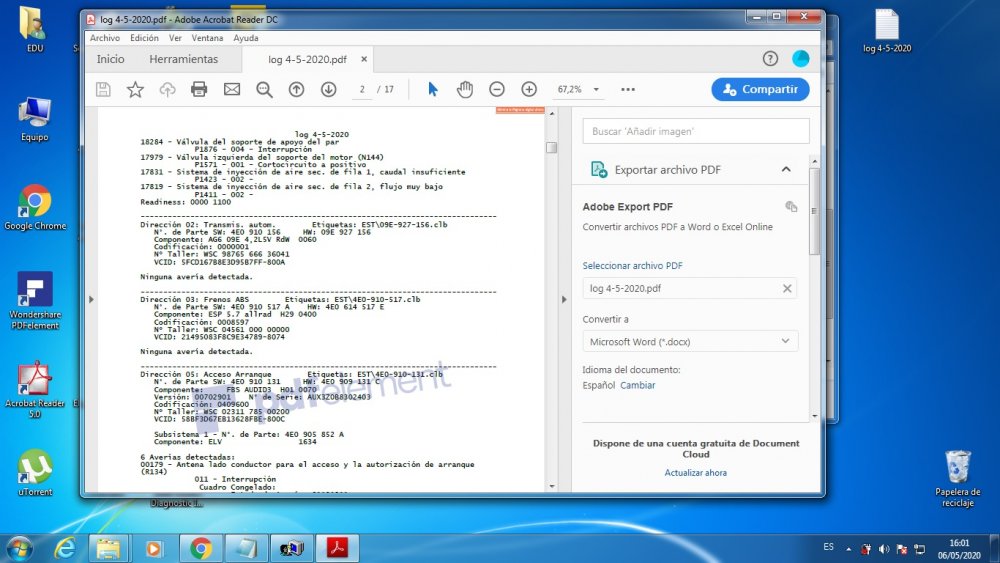
Task: Close the log 4-5-2020.pdf document tab
Action: pos(364,59)
